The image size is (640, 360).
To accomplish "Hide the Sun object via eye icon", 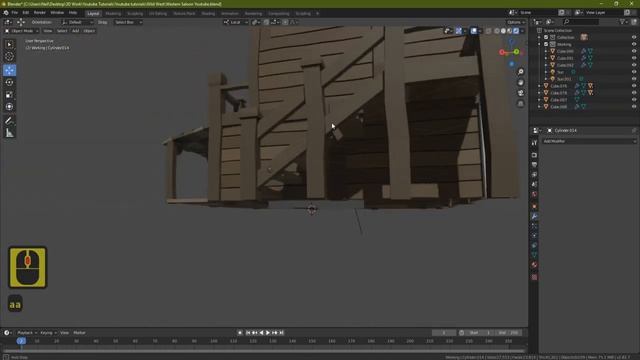I will (x=634, y=72).
